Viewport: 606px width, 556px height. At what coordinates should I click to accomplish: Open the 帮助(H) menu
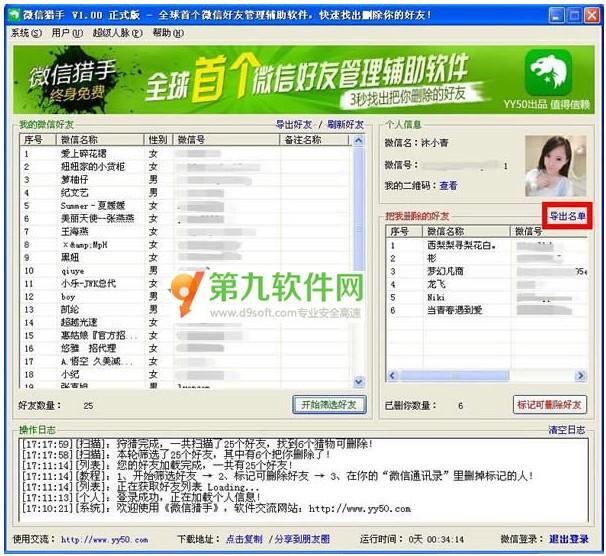pyautogui.click(x=168, y=33)
